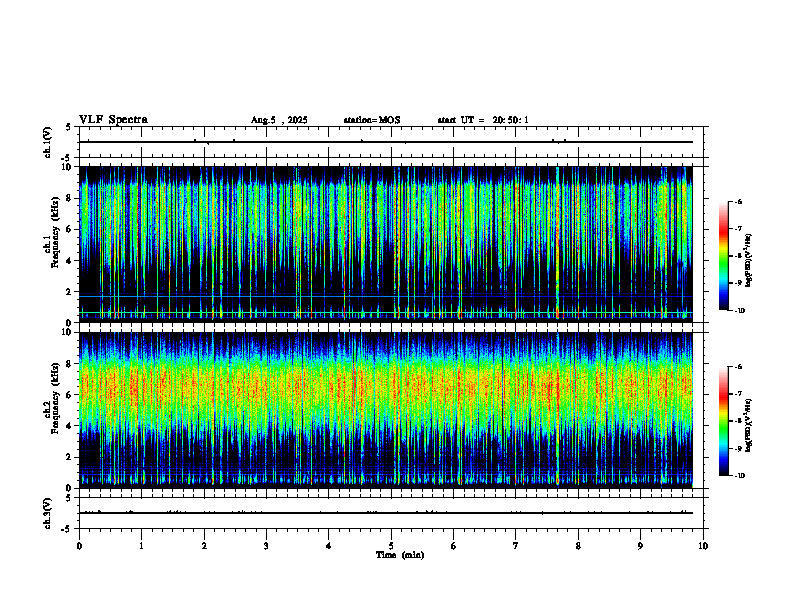Click the ch.2 spectrogram panel
Screen dimensions: 792x612
385,410
